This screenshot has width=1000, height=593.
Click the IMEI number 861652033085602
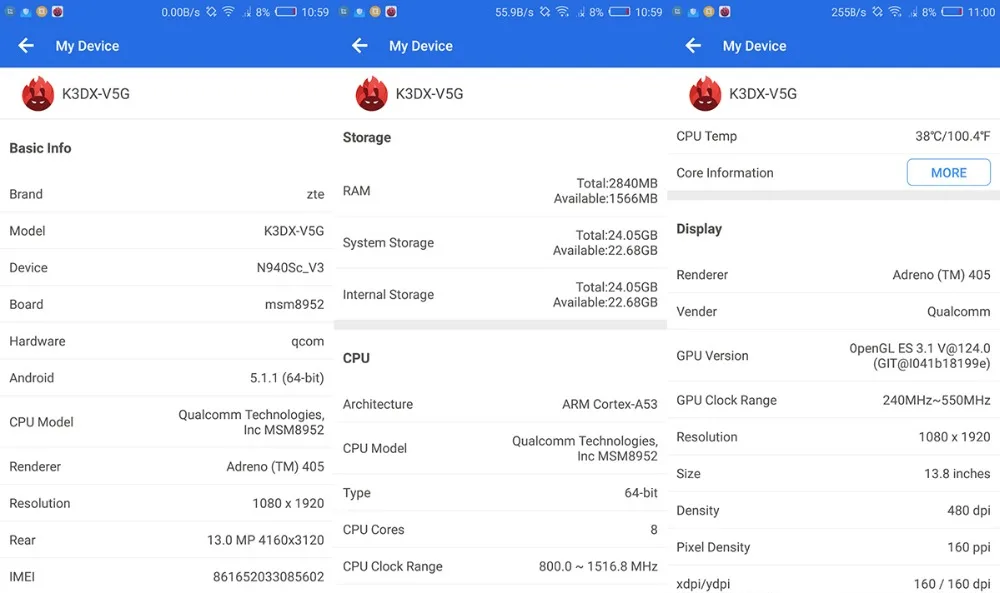268,576
